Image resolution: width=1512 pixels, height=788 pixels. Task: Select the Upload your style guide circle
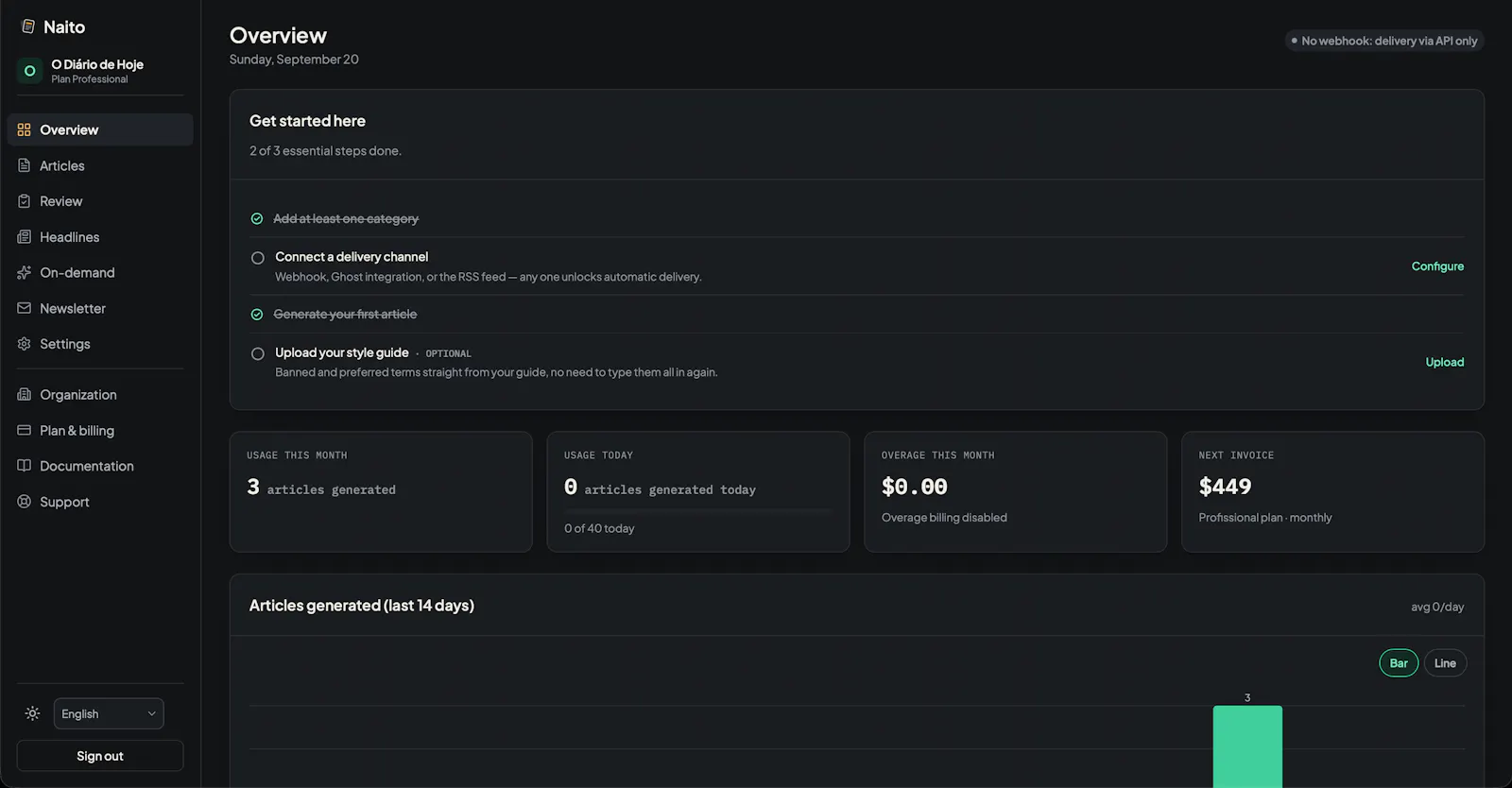click(x=257, y=353)
